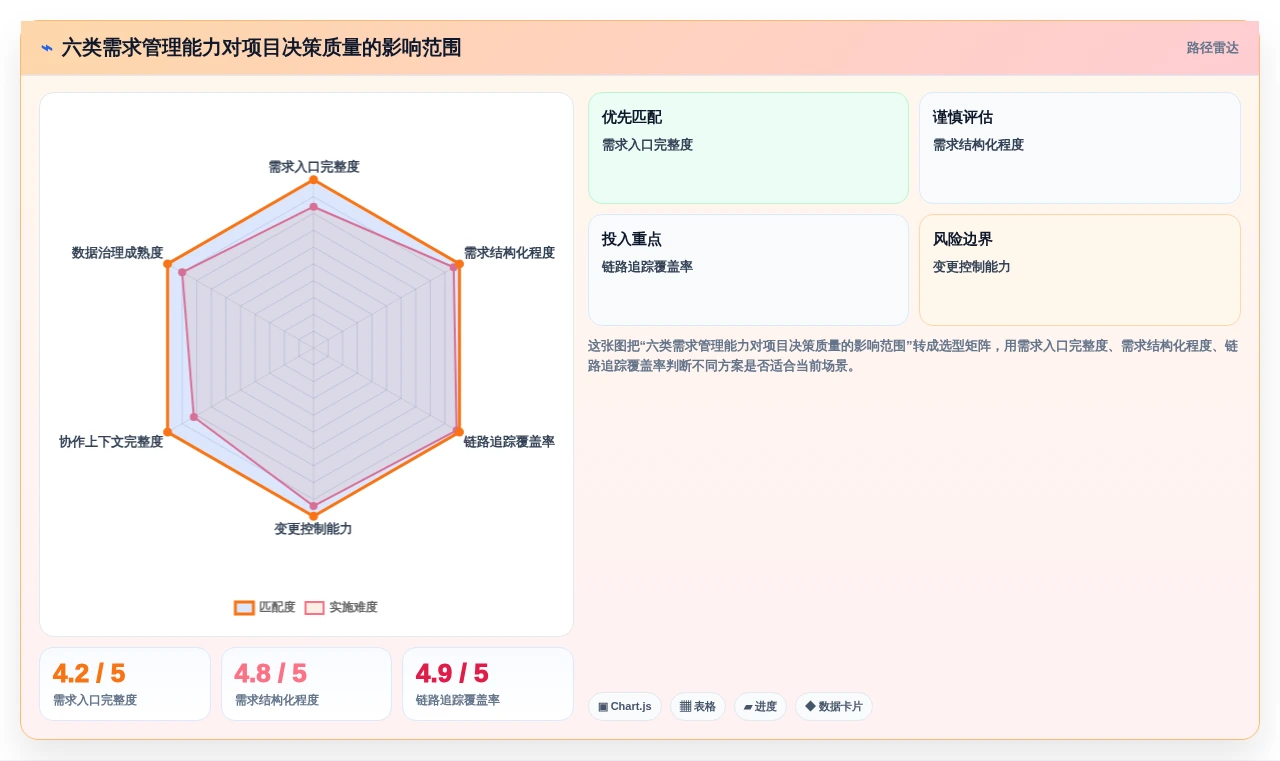Click the pink 实施难度 legend swatch
Screen dimensions: 1280x761
[314, 607]
